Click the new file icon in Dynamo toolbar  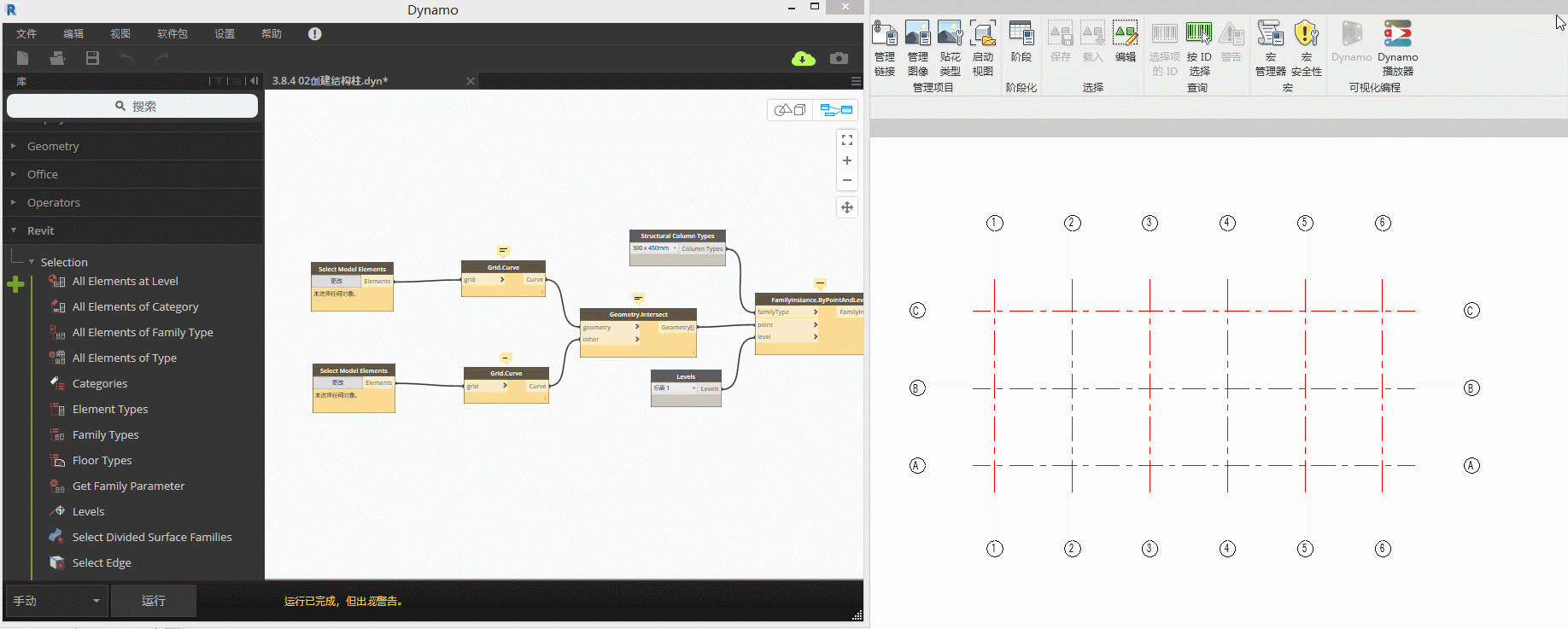(x=23, y=58)
